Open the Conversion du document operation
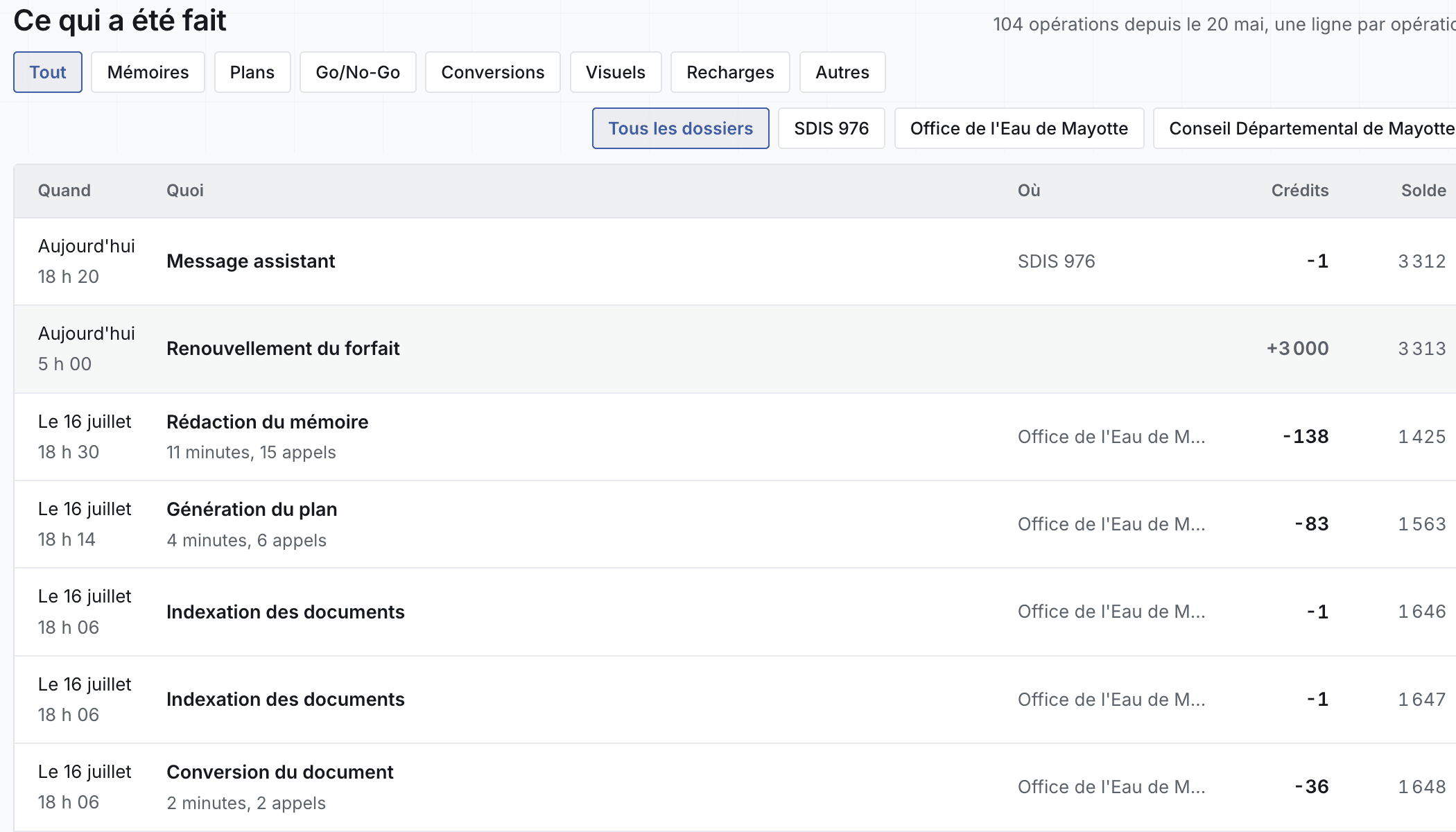1456x832 pixels. (735, 787)
